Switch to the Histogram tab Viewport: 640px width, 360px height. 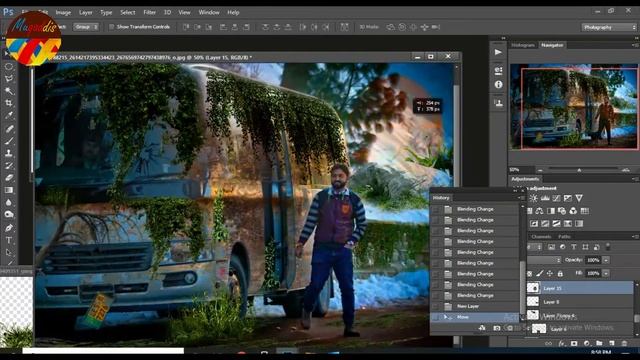tap(523, 45)
